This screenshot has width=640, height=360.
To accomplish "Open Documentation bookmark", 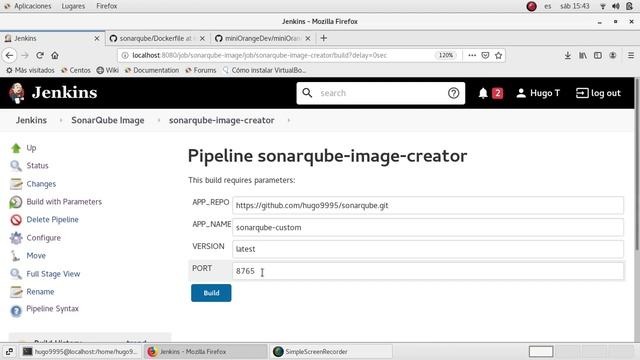I will pos(152,70).
